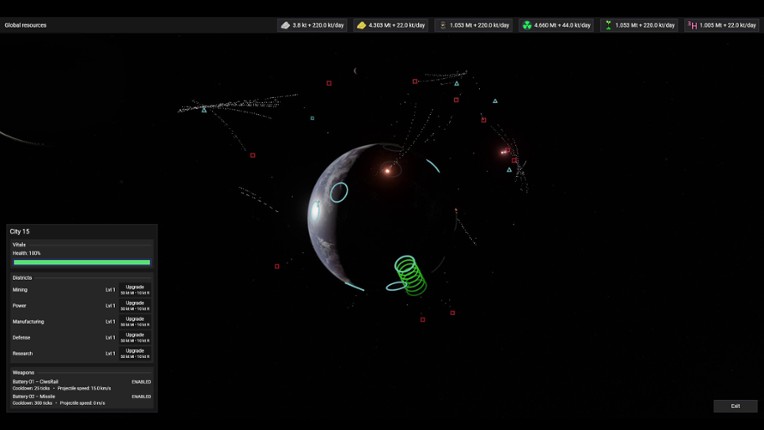Click the green radioactive resource icon
The image size is (764, 430).
point(527,25)
